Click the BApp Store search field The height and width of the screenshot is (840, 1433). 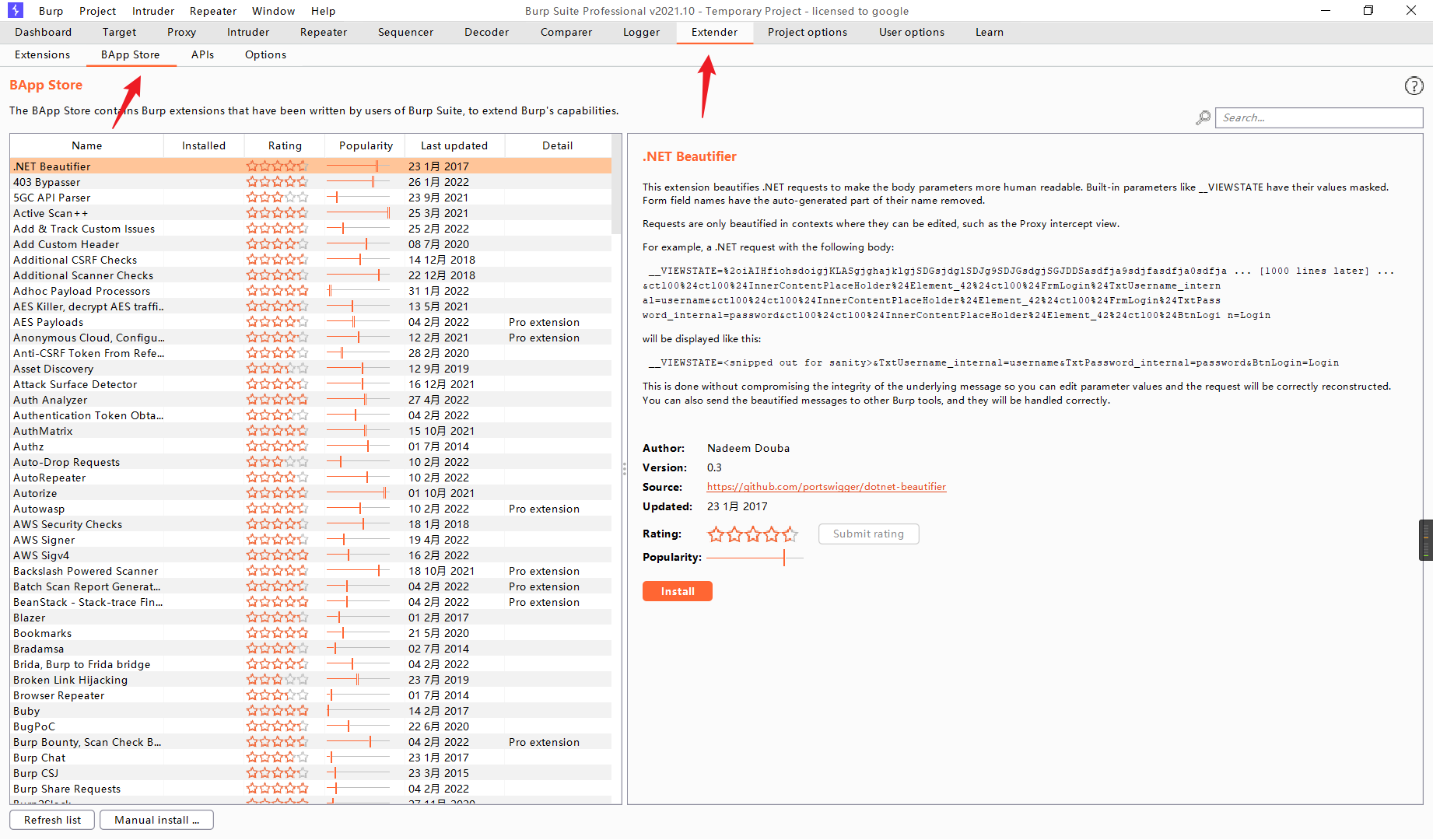point(1319,117)
